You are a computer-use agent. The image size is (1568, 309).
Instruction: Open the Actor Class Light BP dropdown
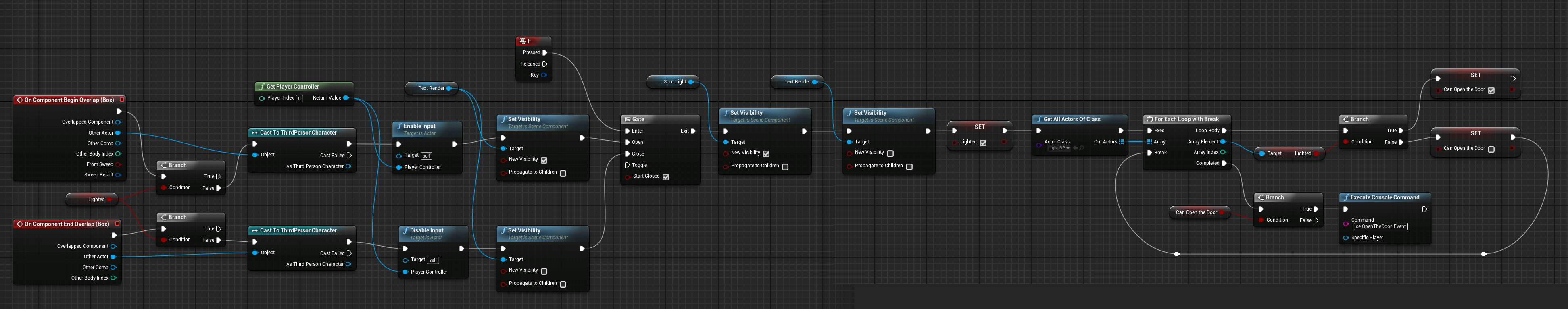click(x=1059, y=148)
